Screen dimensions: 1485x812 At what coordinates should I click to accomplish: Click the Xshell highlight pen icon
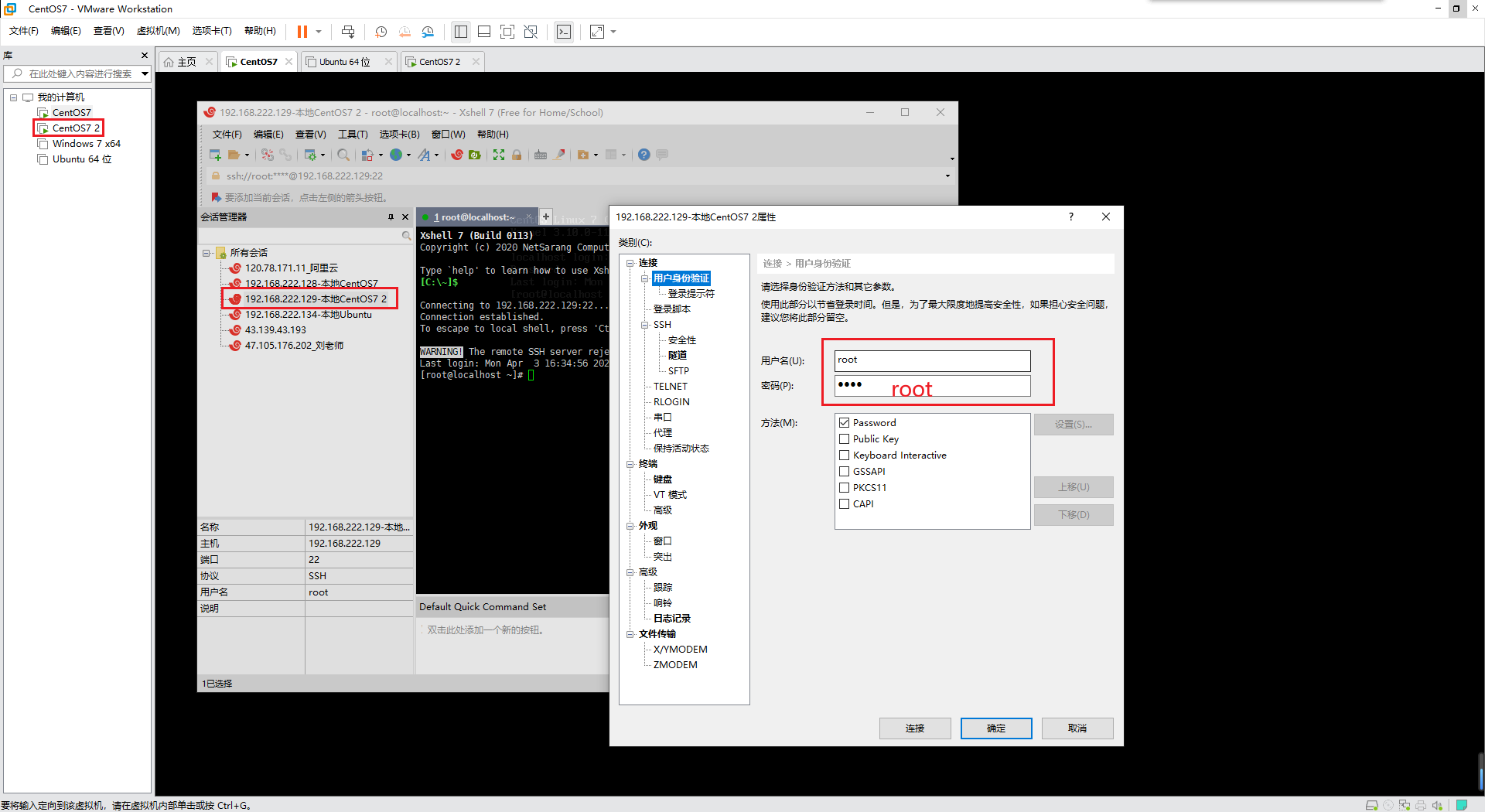[559, 155]
